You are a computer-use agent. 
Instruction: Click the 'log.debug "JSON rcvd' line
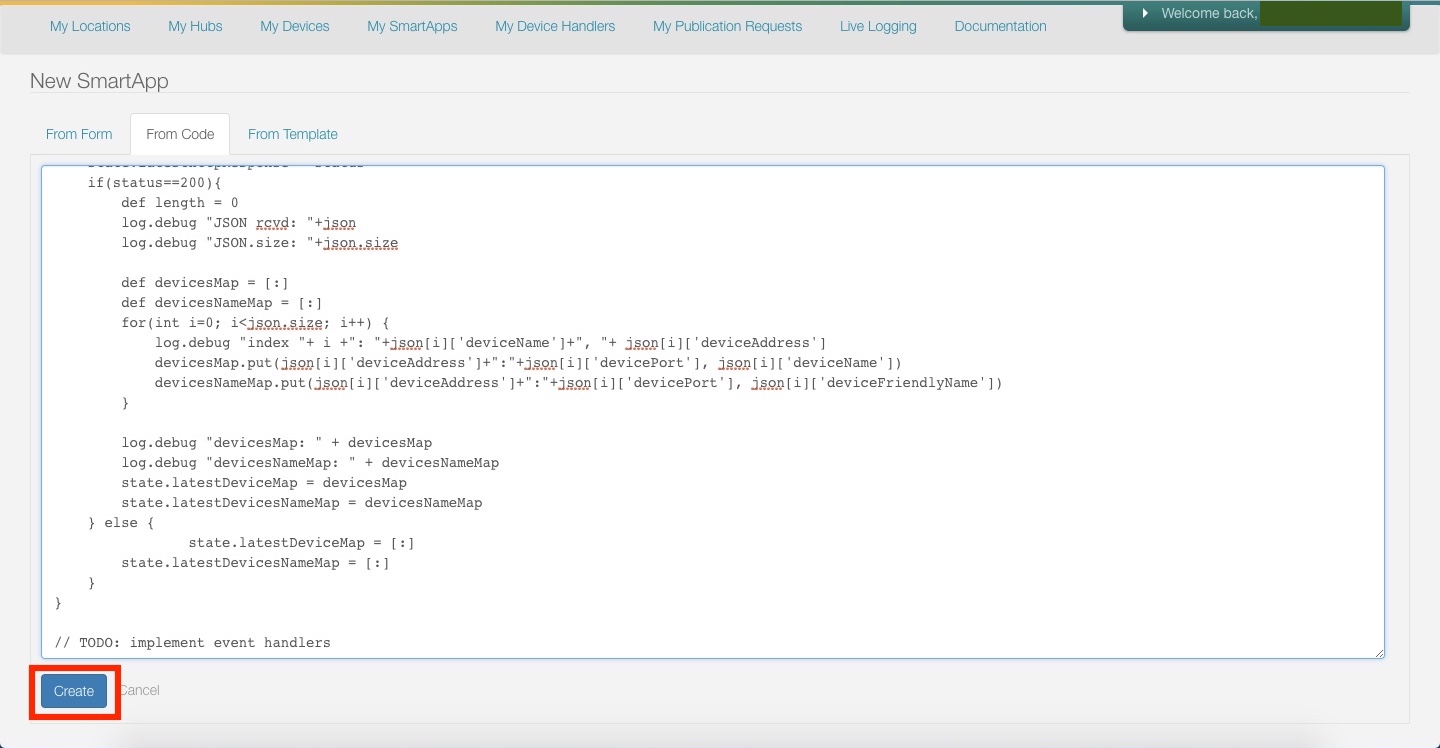coord(239,223)
